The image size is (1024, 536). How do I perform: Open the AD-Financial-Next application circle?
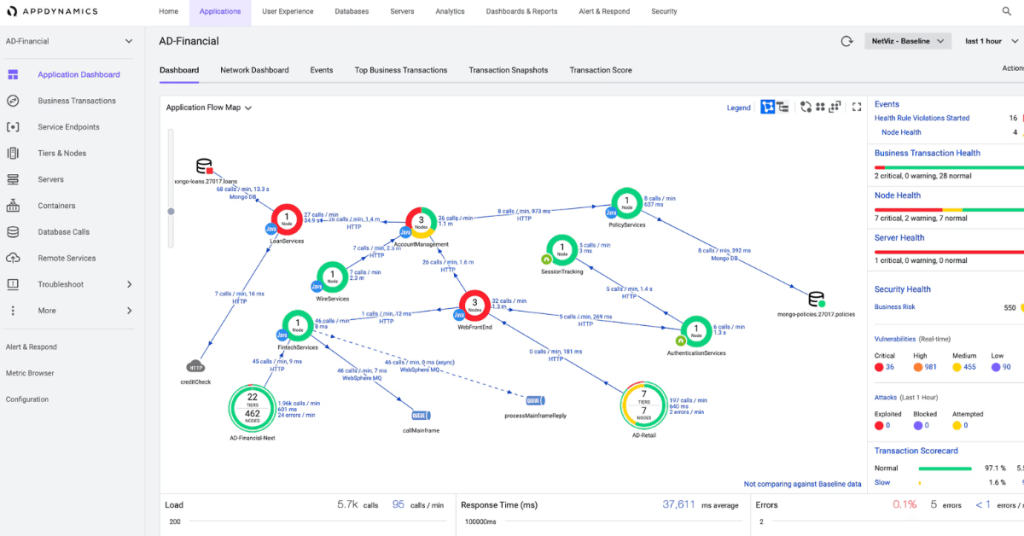[252, 408]
